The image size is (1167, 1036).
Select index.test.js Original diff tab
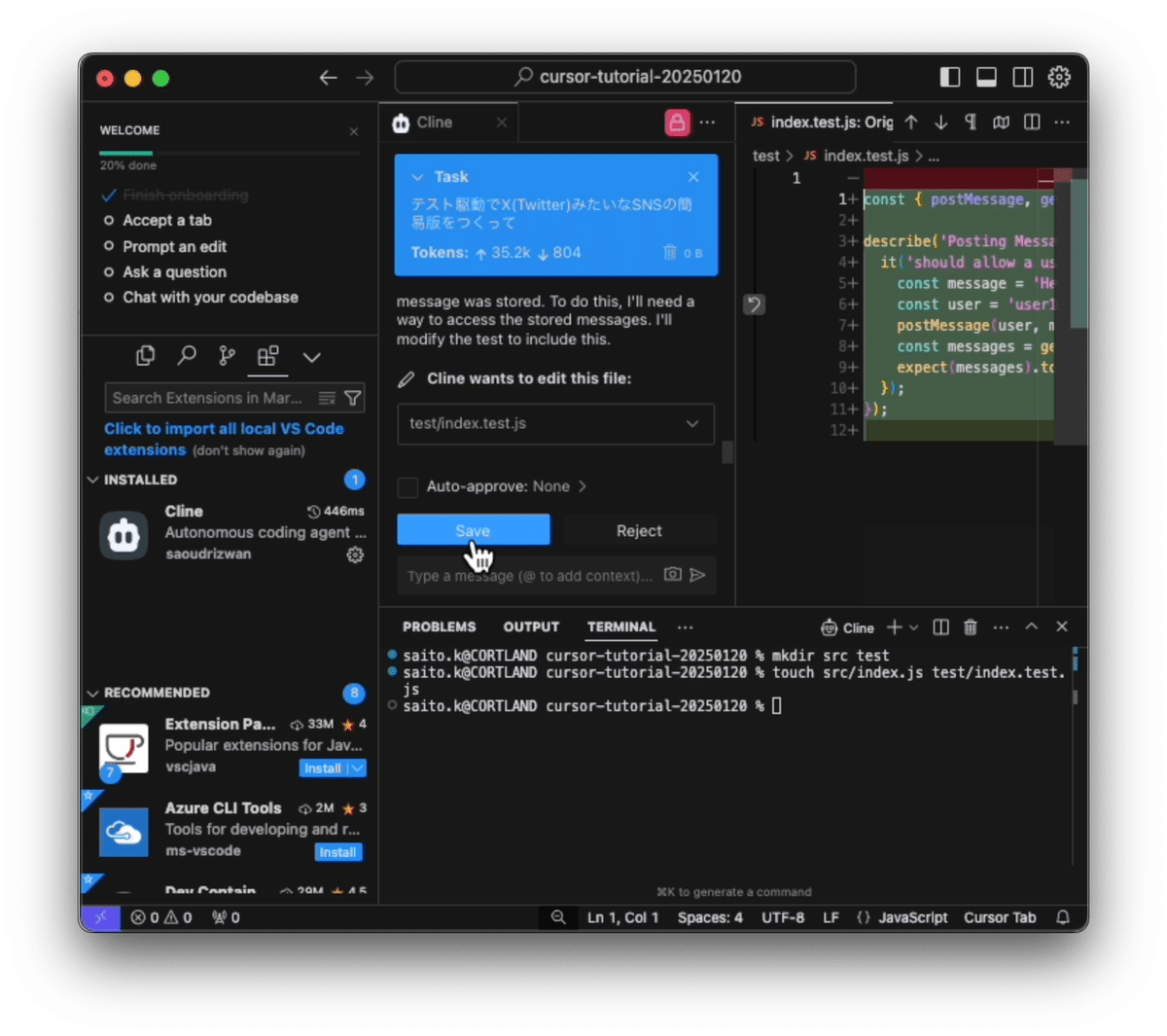pos(821,123)
